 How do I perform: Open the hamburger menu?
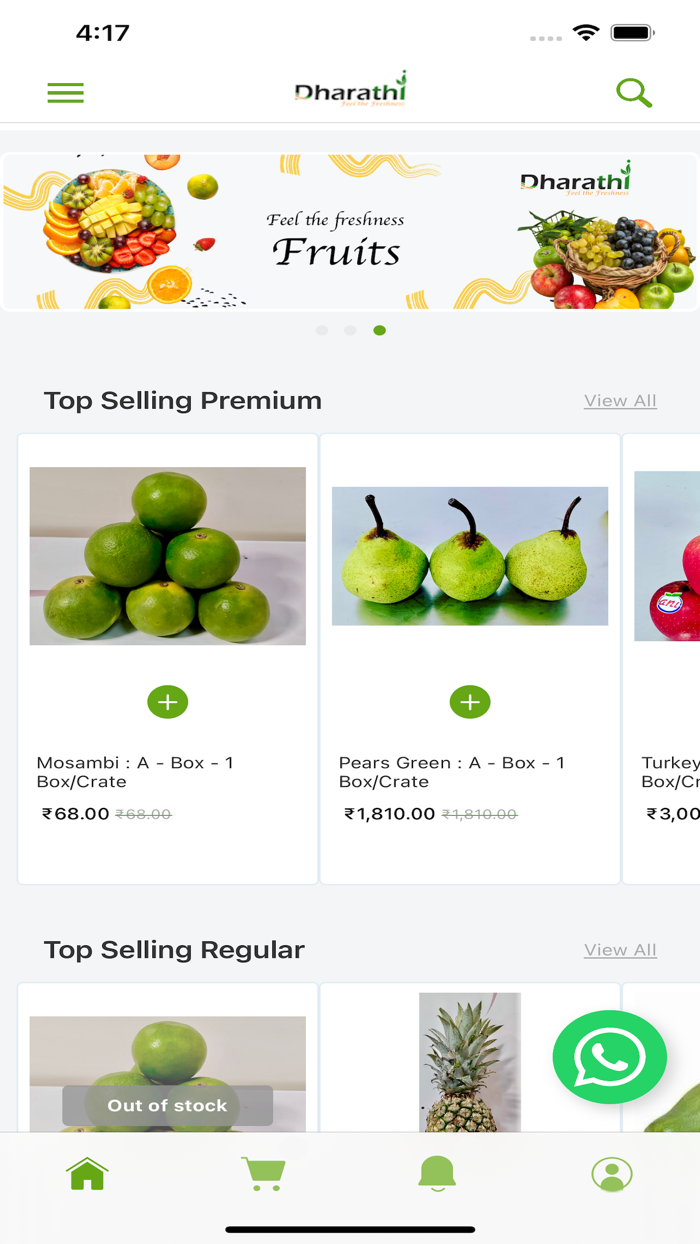[x=66, y=93]
